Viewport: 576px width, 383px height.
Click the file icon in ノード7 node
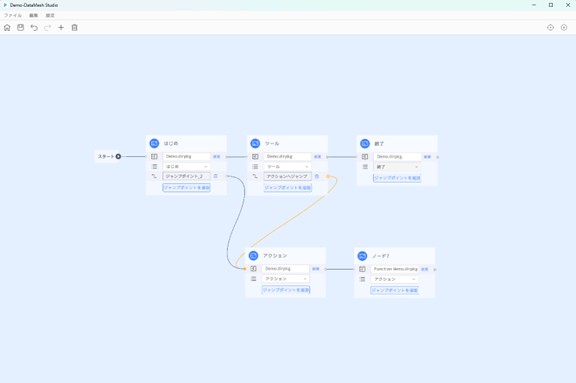(x=362, y=269)
